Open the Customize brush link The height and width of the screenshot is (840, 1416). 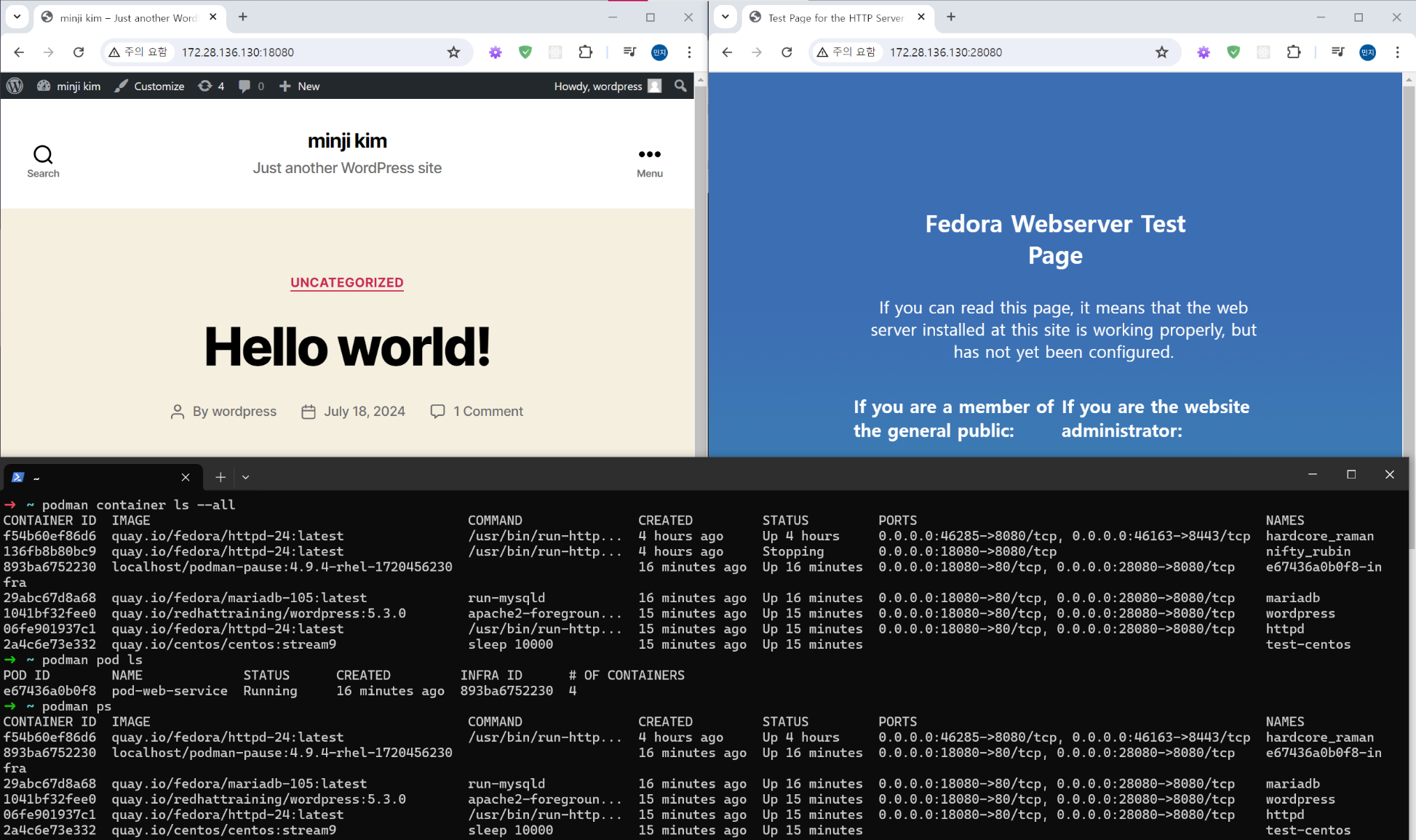pyautogui.click(x=150, y=86)
